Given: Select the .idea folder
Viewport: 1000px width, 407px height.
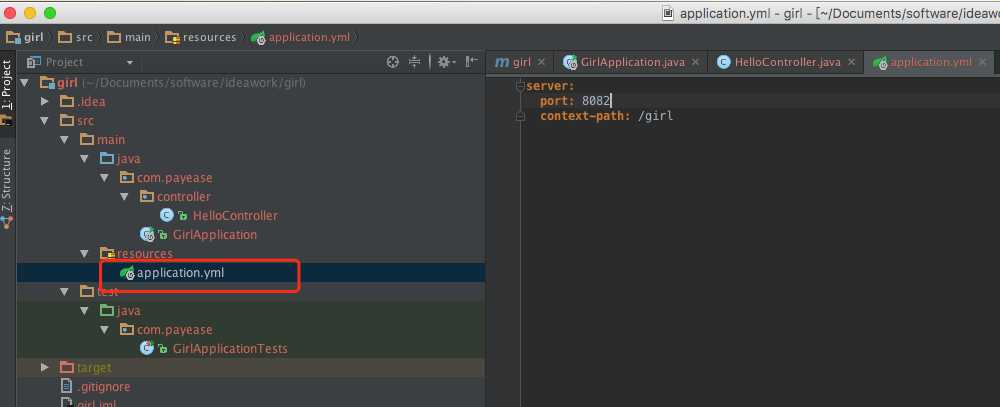Looking at the screenshot, I should coord(91,101).
